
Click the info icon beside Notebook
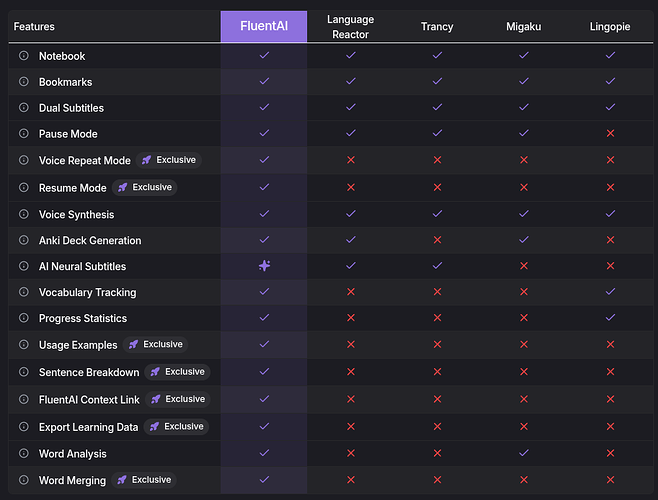click(24, 56)
